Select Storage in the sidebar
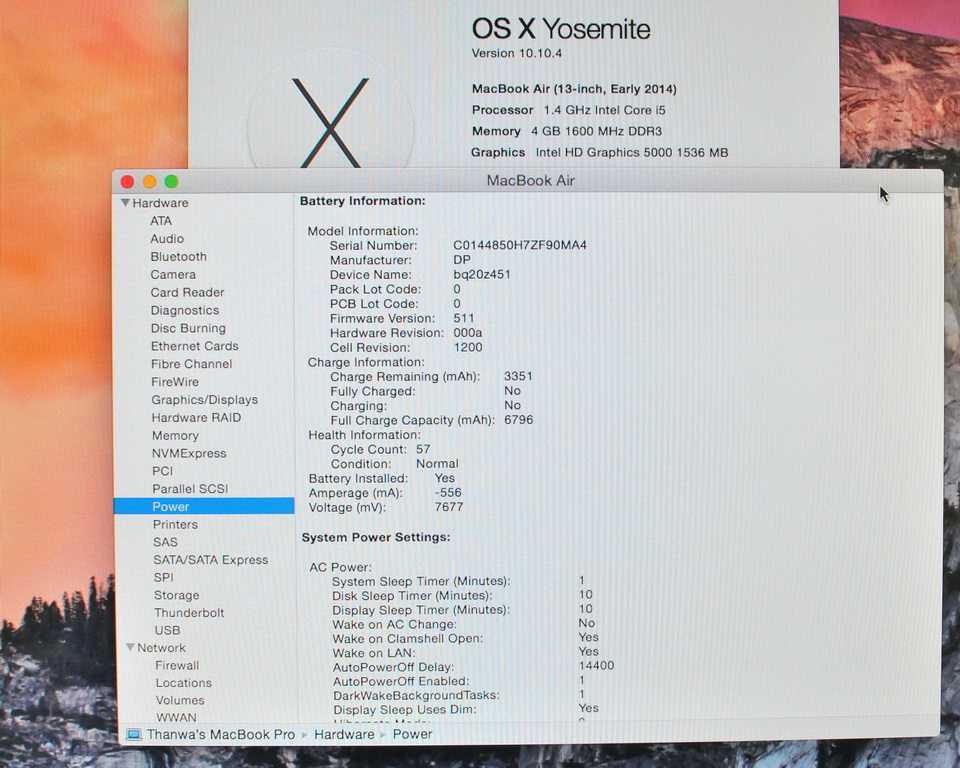Screen dimensions: 960x768 [176, 595]
